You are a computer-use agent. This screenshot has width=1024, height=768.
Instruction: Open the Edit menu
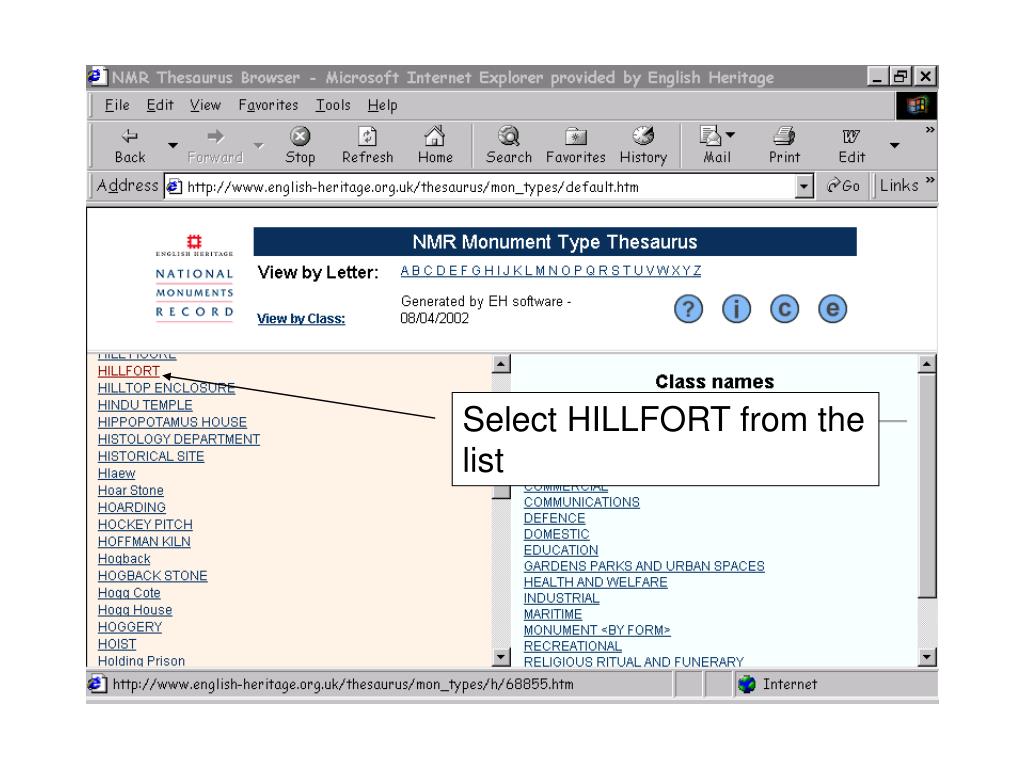tap(159, 105)
